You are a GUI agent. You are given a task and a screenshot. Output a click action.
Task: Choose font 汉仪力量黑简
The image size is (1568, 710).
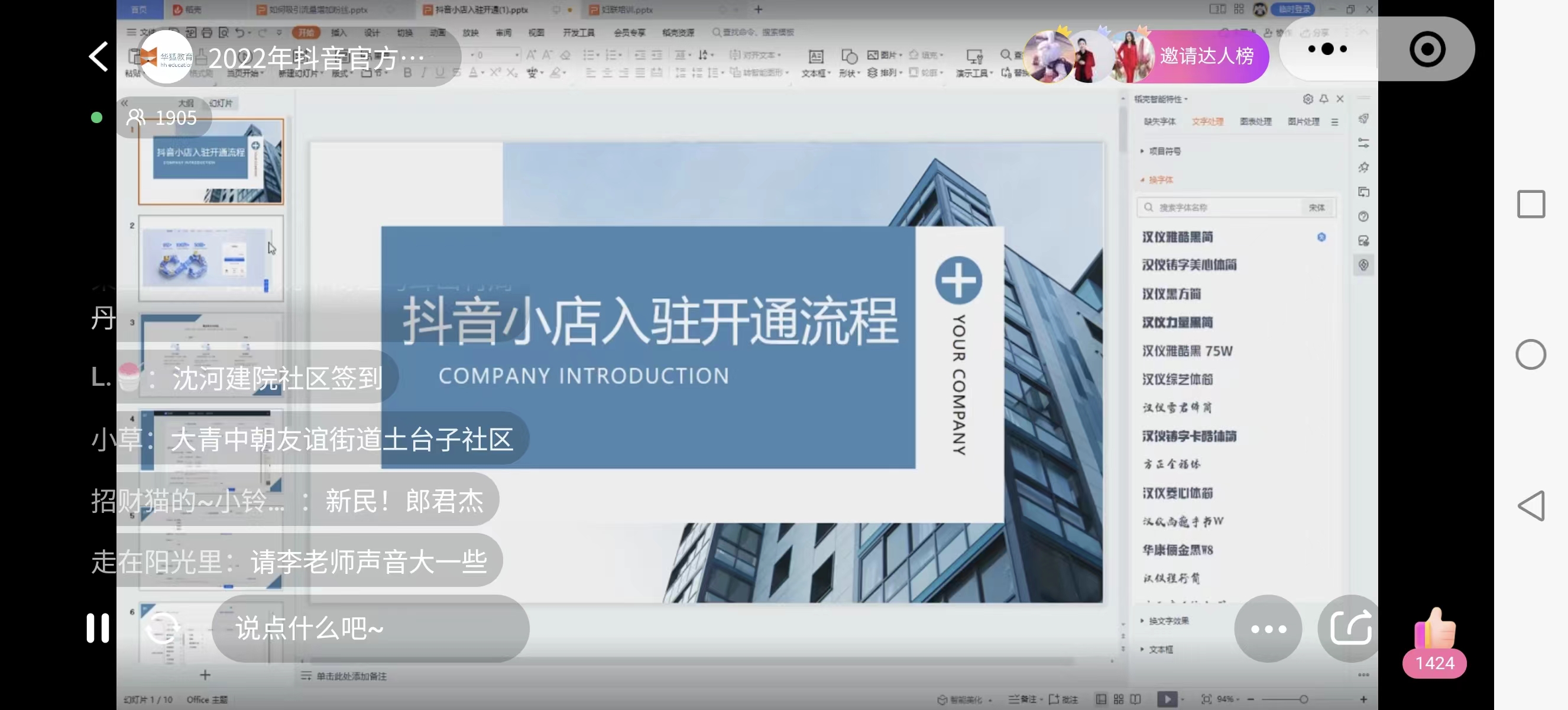(x=1177, y=322)
